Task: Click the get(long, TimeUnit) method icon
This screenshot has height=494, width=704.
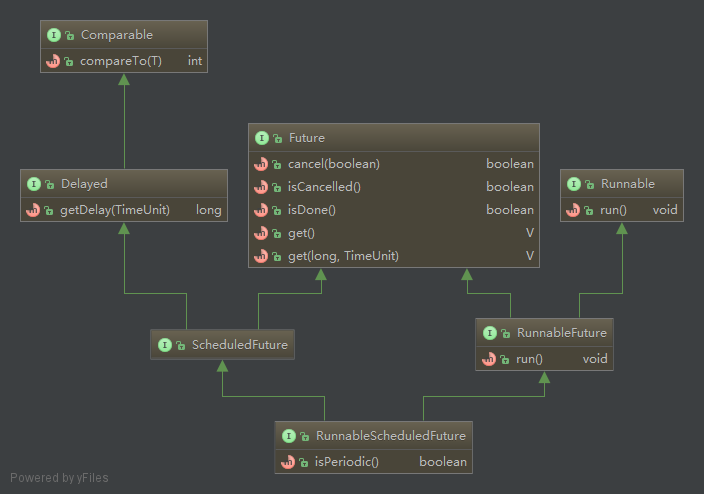Action: (261, 256)
